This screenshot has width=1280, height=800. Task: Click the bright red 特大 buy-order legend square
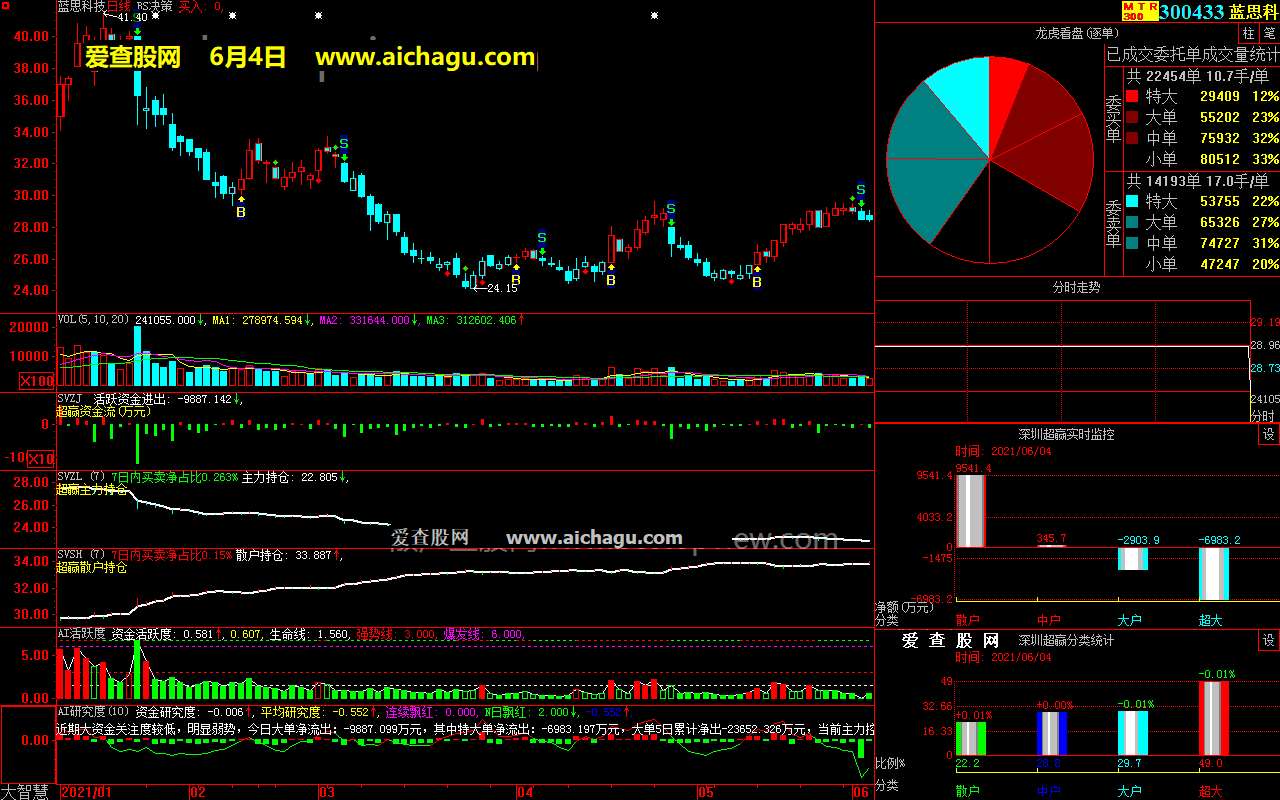(x=1132, y=97)
